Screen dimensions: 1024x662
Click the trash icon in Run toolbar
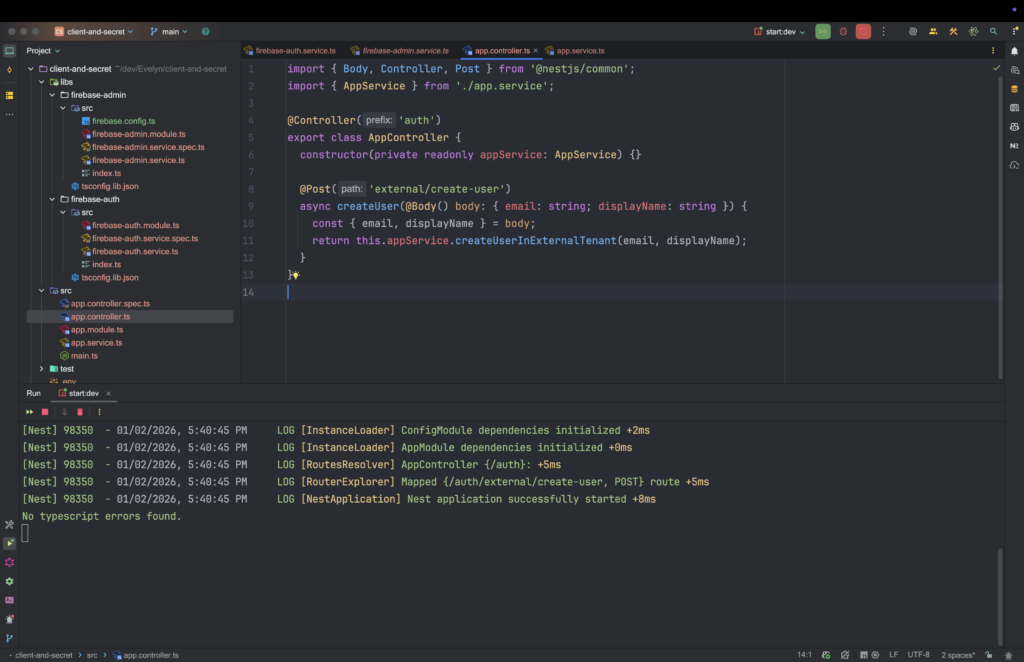point(80,411)
